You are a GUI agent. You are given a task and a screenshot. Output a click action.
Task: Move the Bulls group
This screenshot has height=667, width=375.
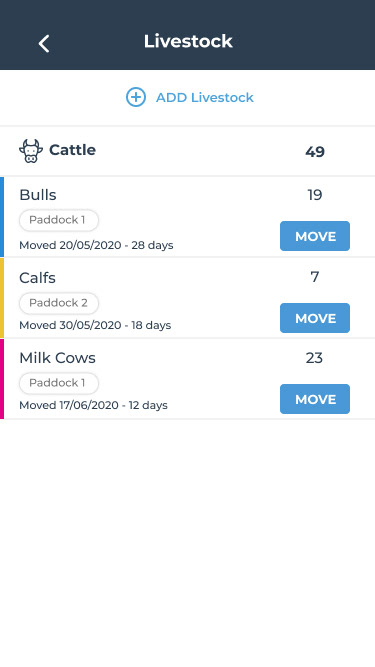point(315,236)
